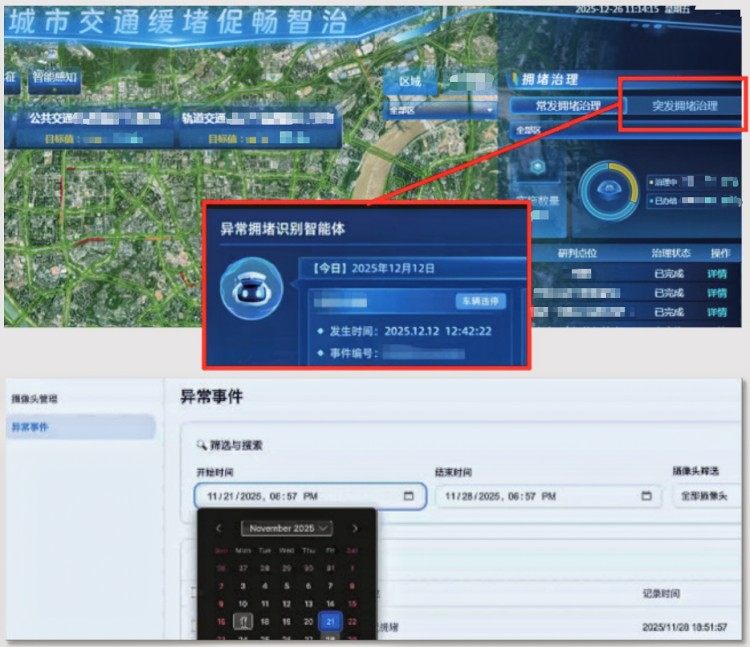Open 摄像头管理 in the sidebar

pos(34,398)
